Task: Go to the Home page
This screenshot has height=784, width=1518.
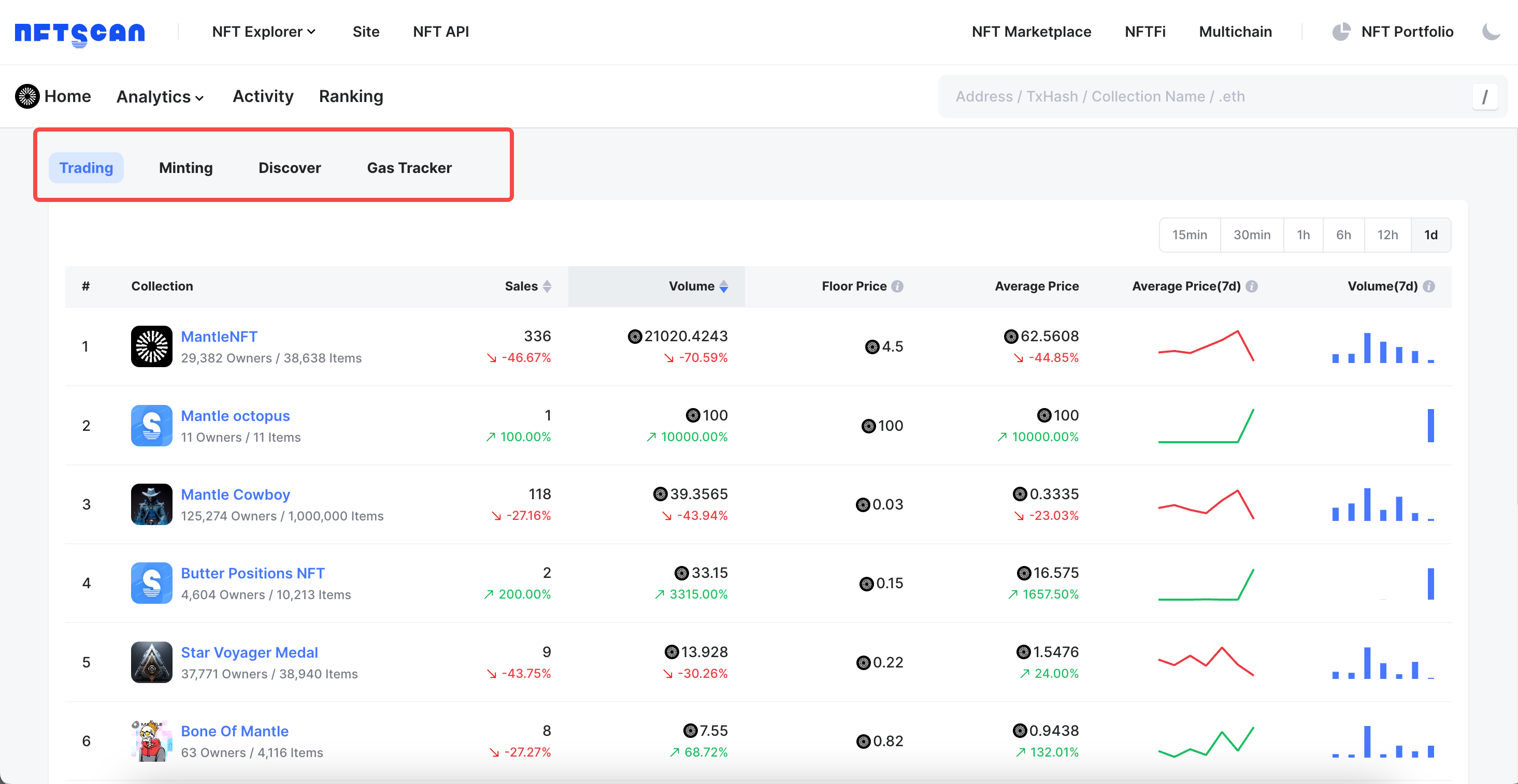Action: tap(67, 97)
